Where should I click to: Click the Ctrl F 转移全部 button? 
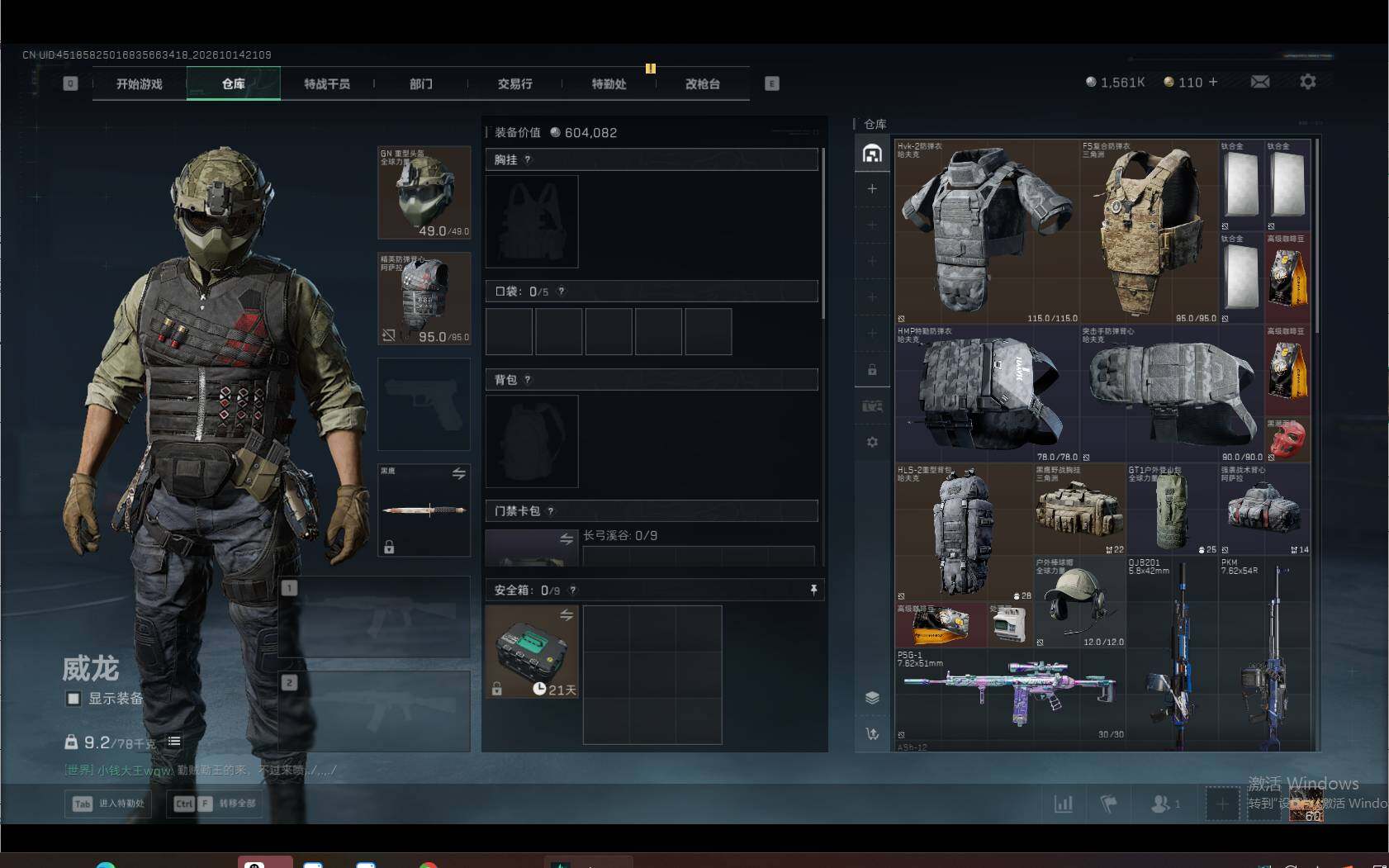point(215,804)
